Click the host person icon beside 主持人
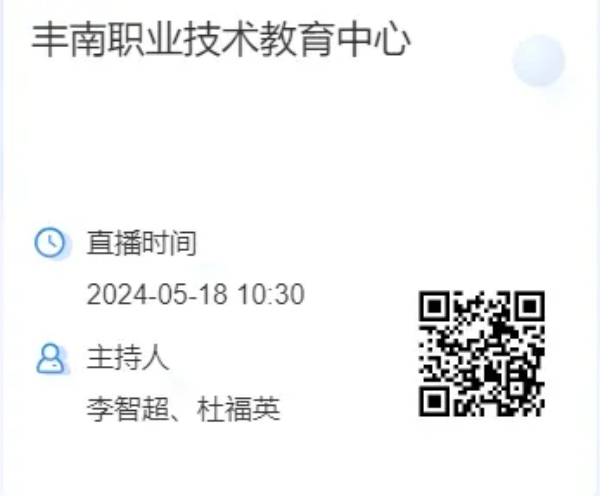Viewport: 600px width, 496px height. [50, 359]
